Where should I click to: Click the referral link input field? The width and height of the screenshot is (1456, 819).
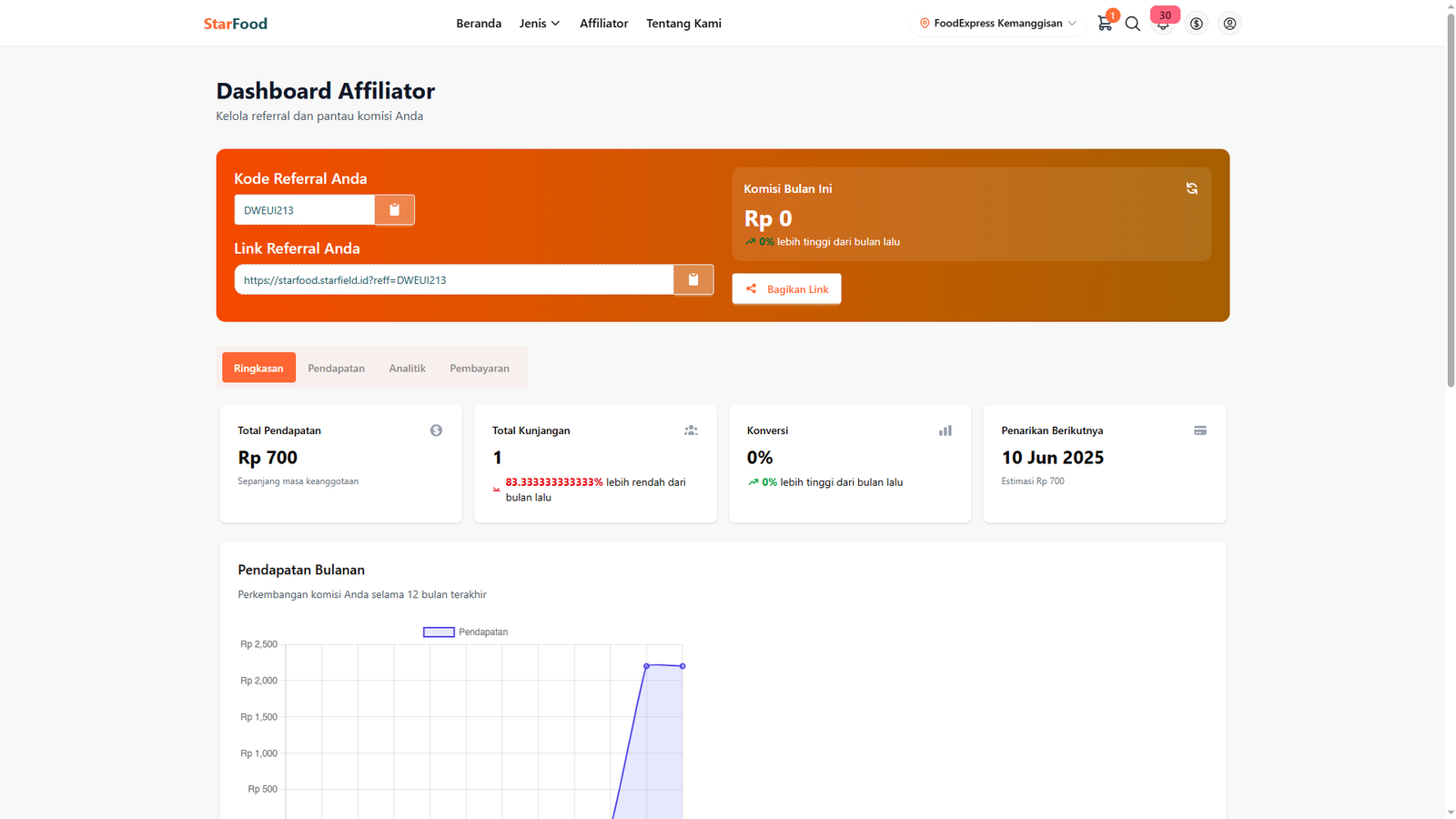(x=453, y=280)
